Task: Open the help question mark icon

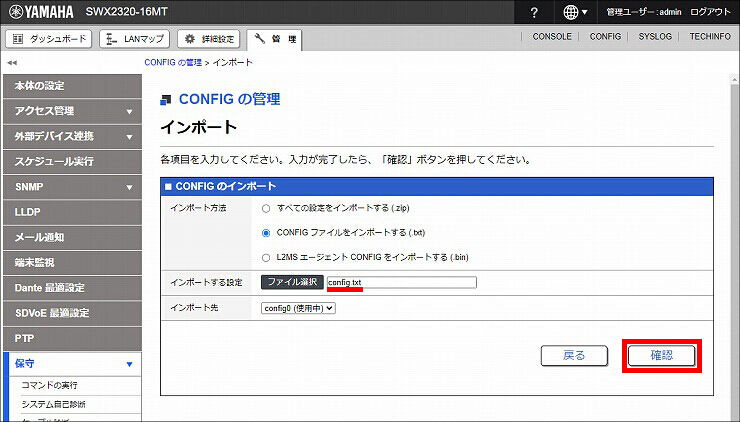Action: coord(534,13)
